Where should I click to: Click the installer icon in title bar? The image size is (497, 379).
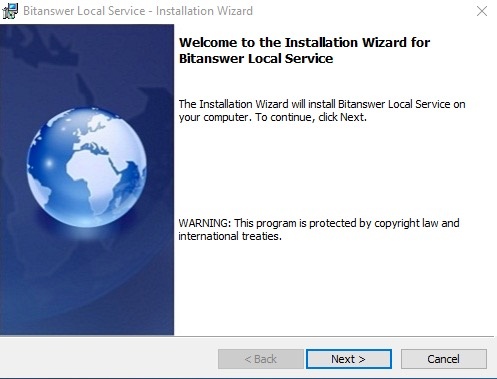[10, 11]
